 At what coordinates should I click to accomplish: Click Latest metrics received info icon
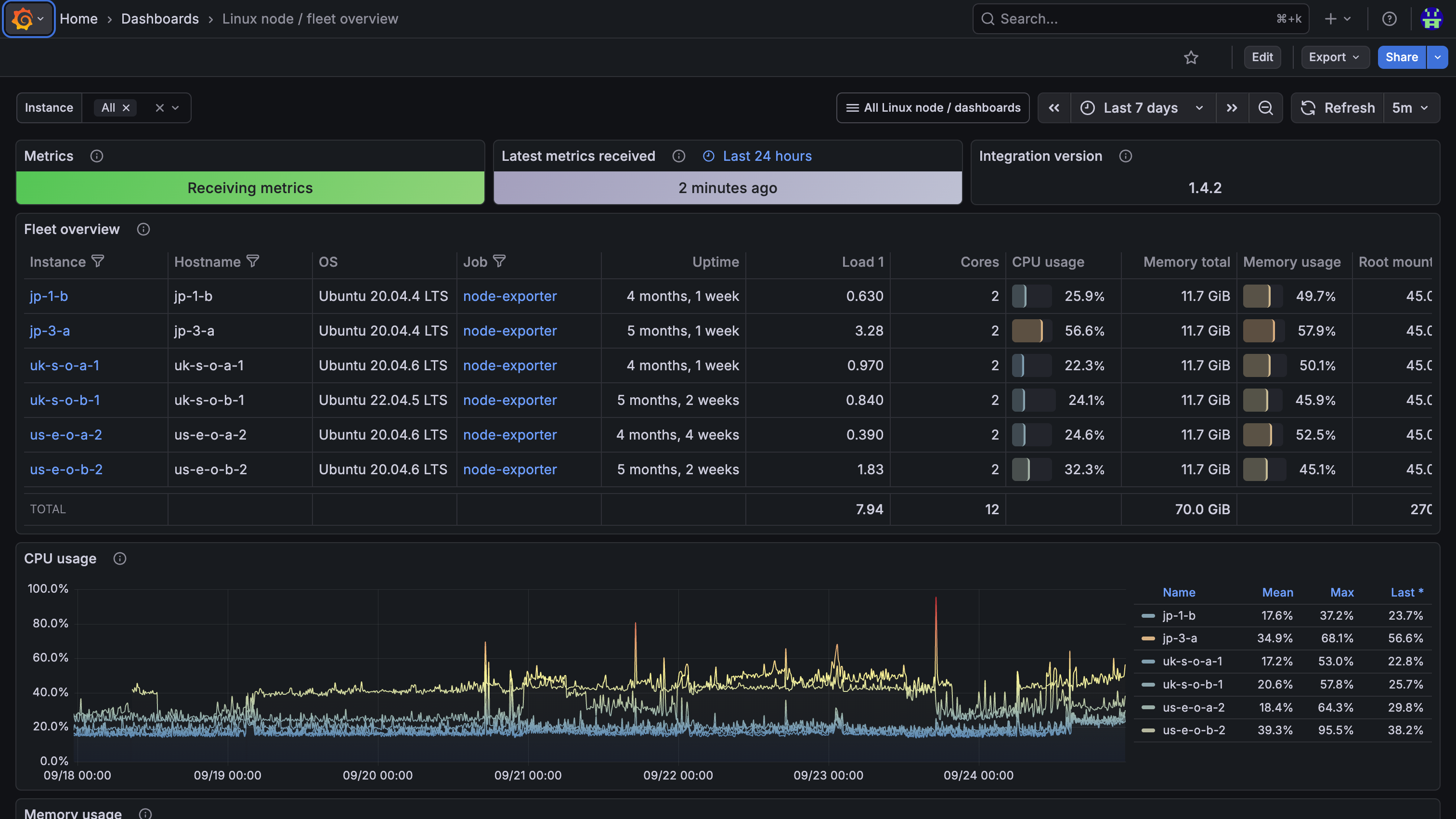[x=679, y=156]
